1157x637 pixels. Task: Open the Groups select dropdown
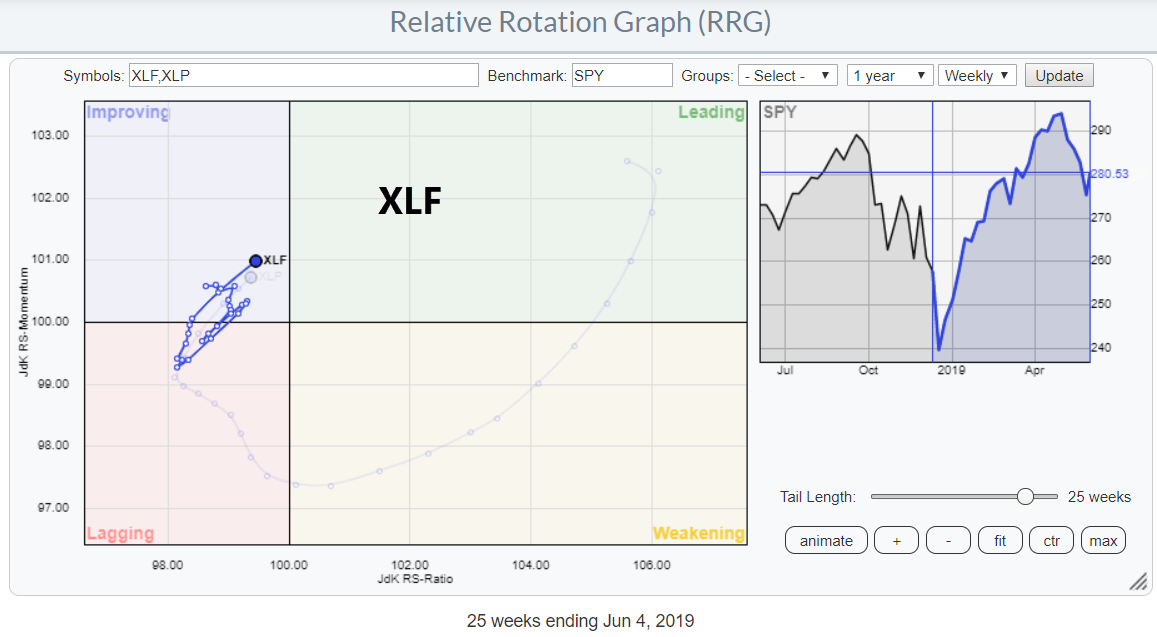coord(788,76)
